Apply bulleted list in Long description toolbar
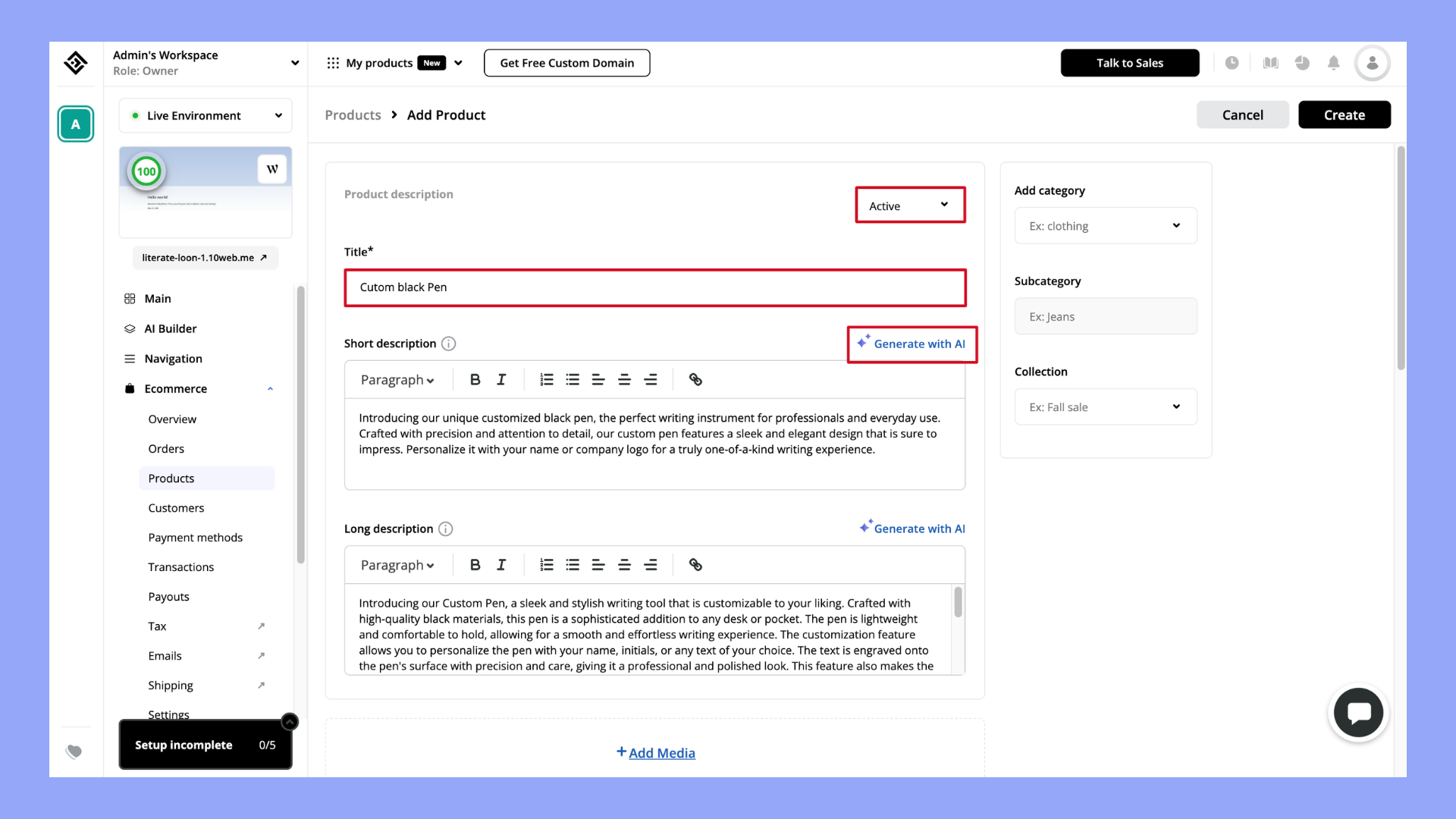 [573, 565]
